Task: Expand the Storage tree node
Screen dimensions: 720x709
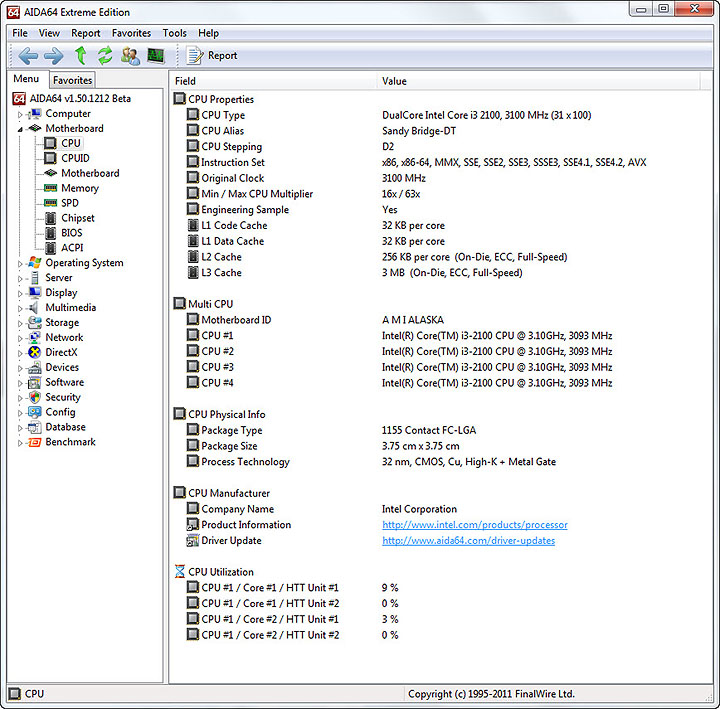Action: pos(20,323)
